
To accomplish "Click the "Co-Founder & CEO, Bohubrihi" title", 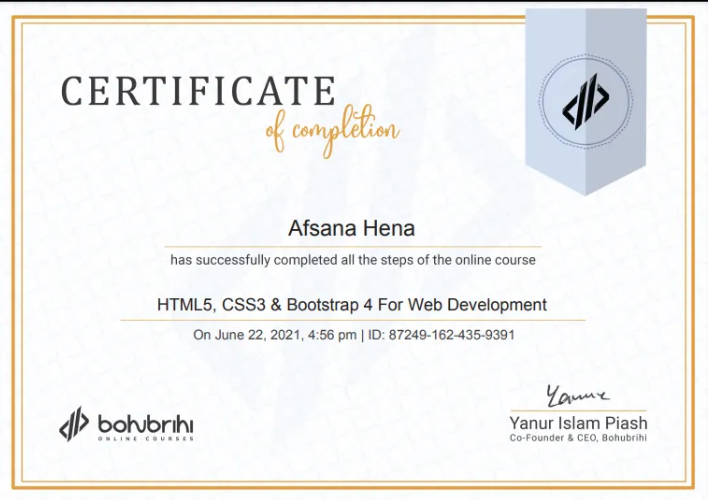I will [578, 439].
